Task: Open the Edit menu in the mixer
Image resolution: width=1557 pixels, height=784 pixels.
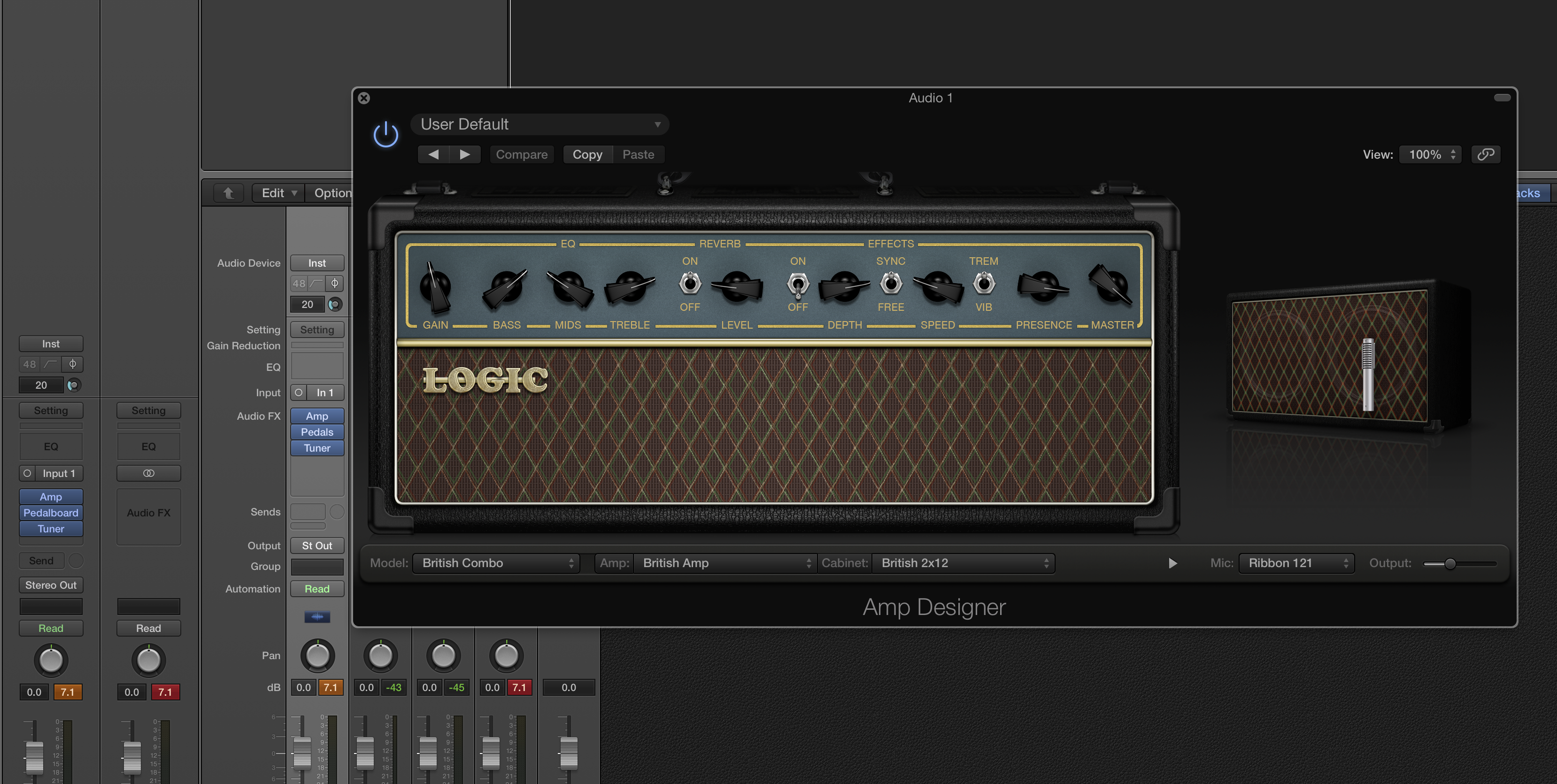Action: coord(278,193)
